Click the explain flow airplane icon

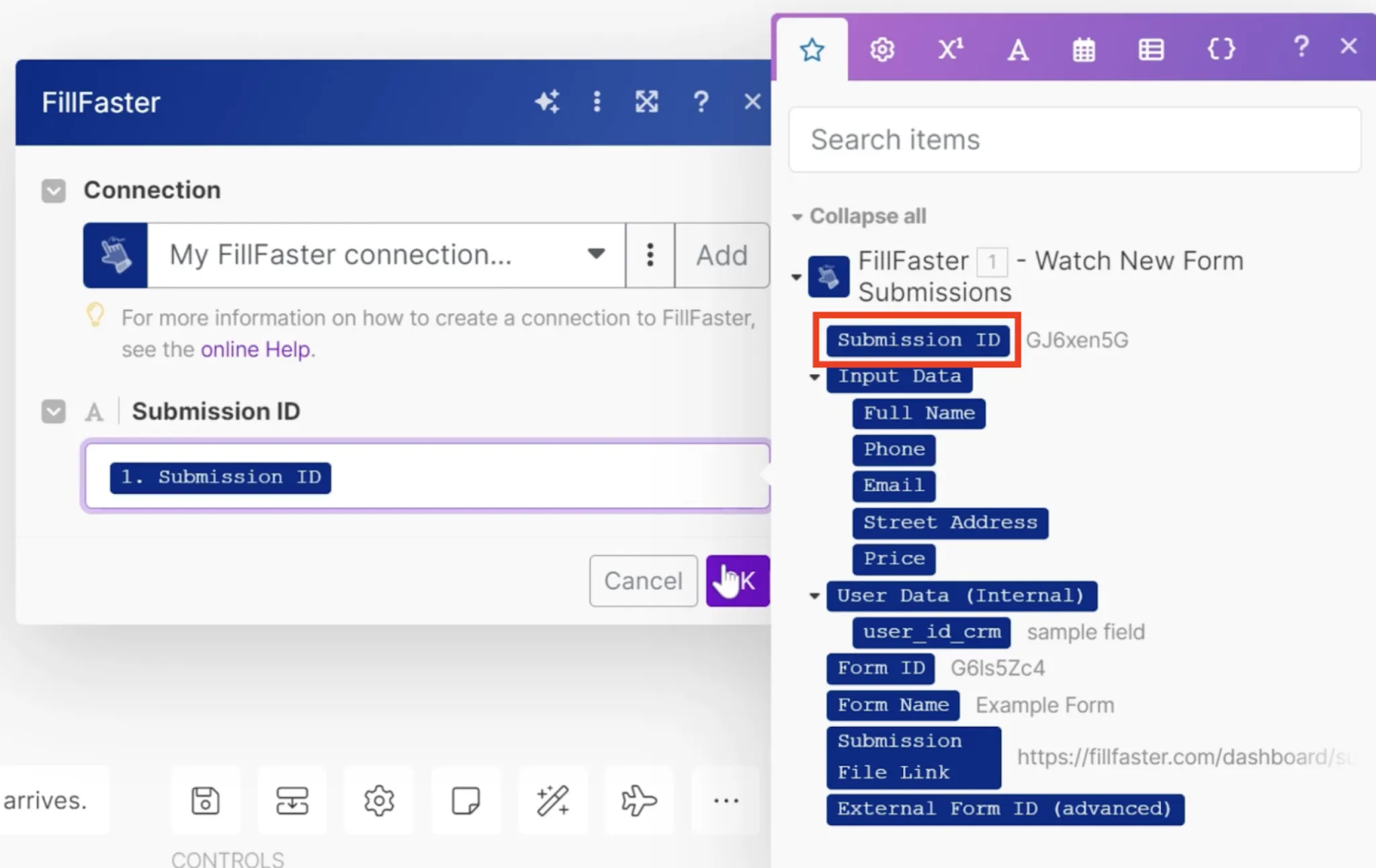pos(639,800)
